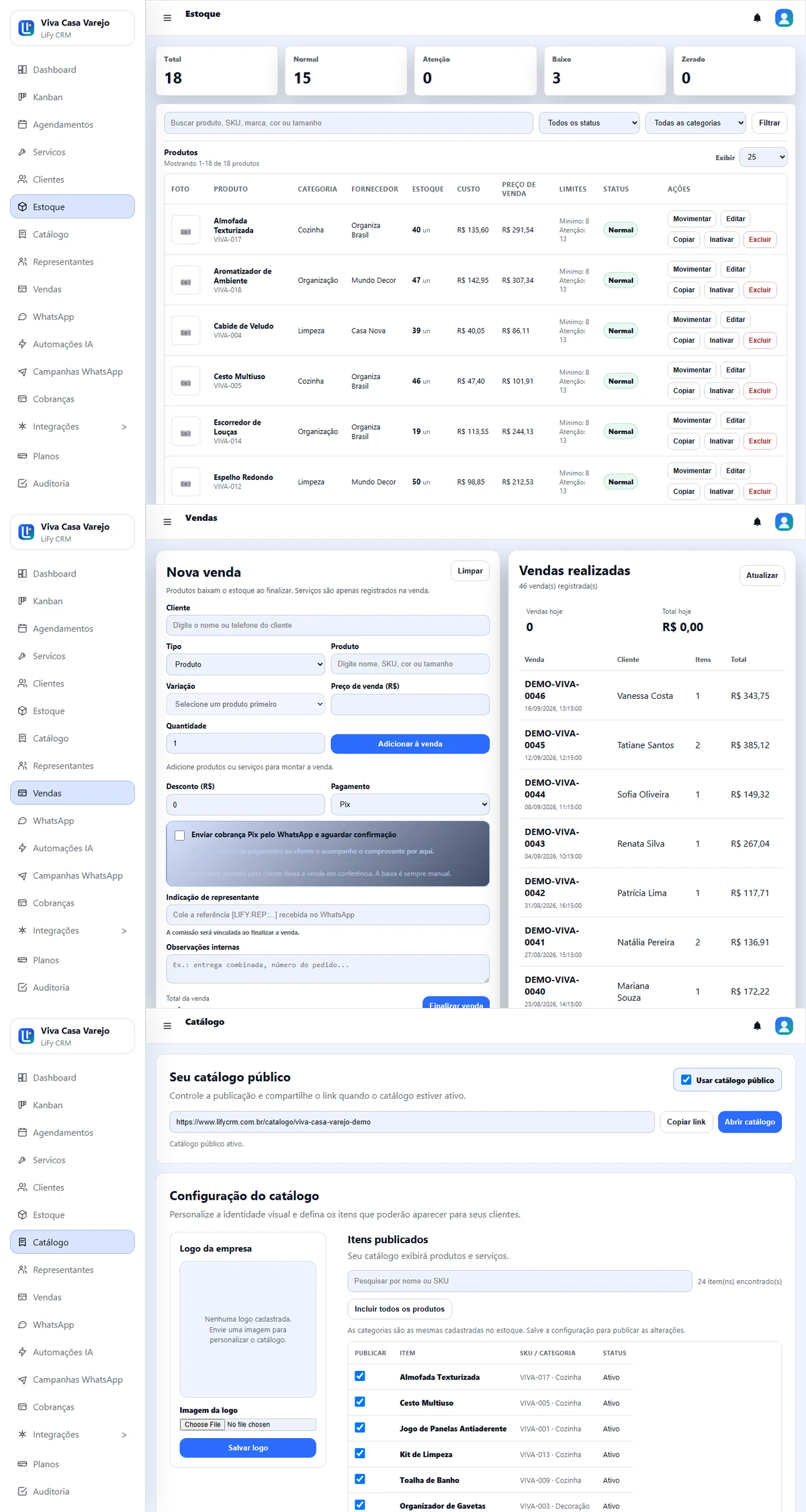Click the Estoque box icon in the Vendas panel sidebar

22,711
